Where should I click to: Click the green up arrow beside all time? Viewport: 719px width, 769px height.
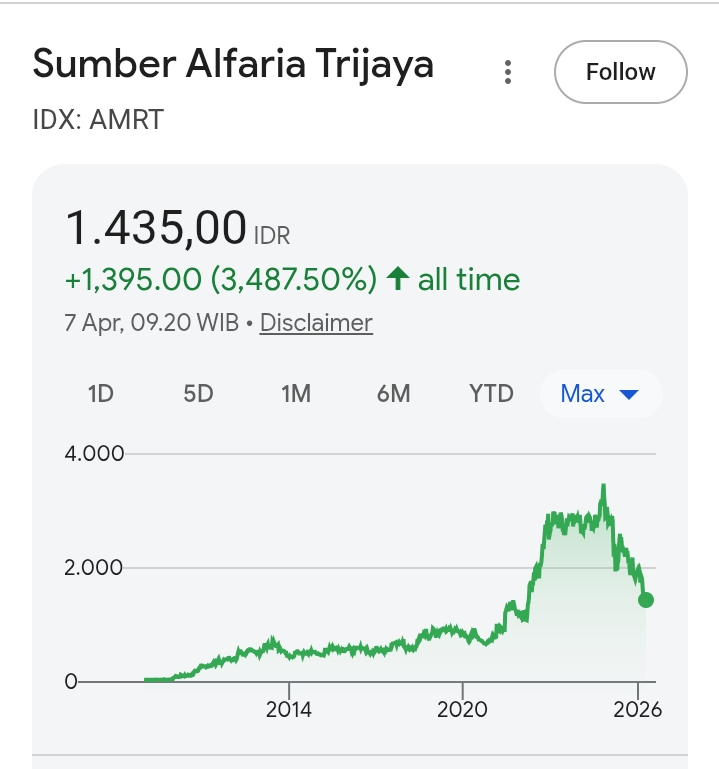[x=397, y=279]
